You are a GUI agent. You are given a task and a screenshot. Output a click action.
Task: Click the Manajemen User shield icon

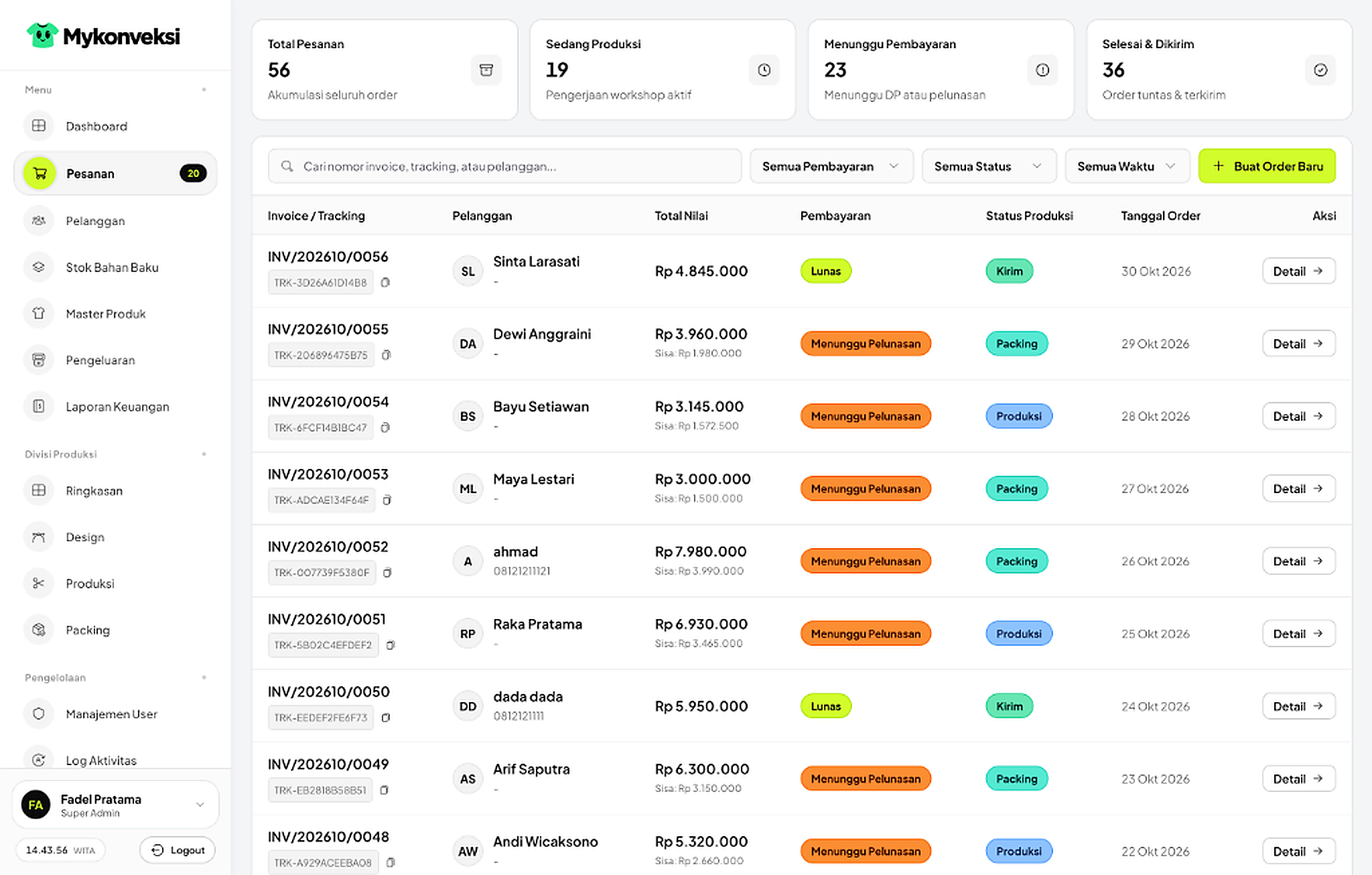39,714
